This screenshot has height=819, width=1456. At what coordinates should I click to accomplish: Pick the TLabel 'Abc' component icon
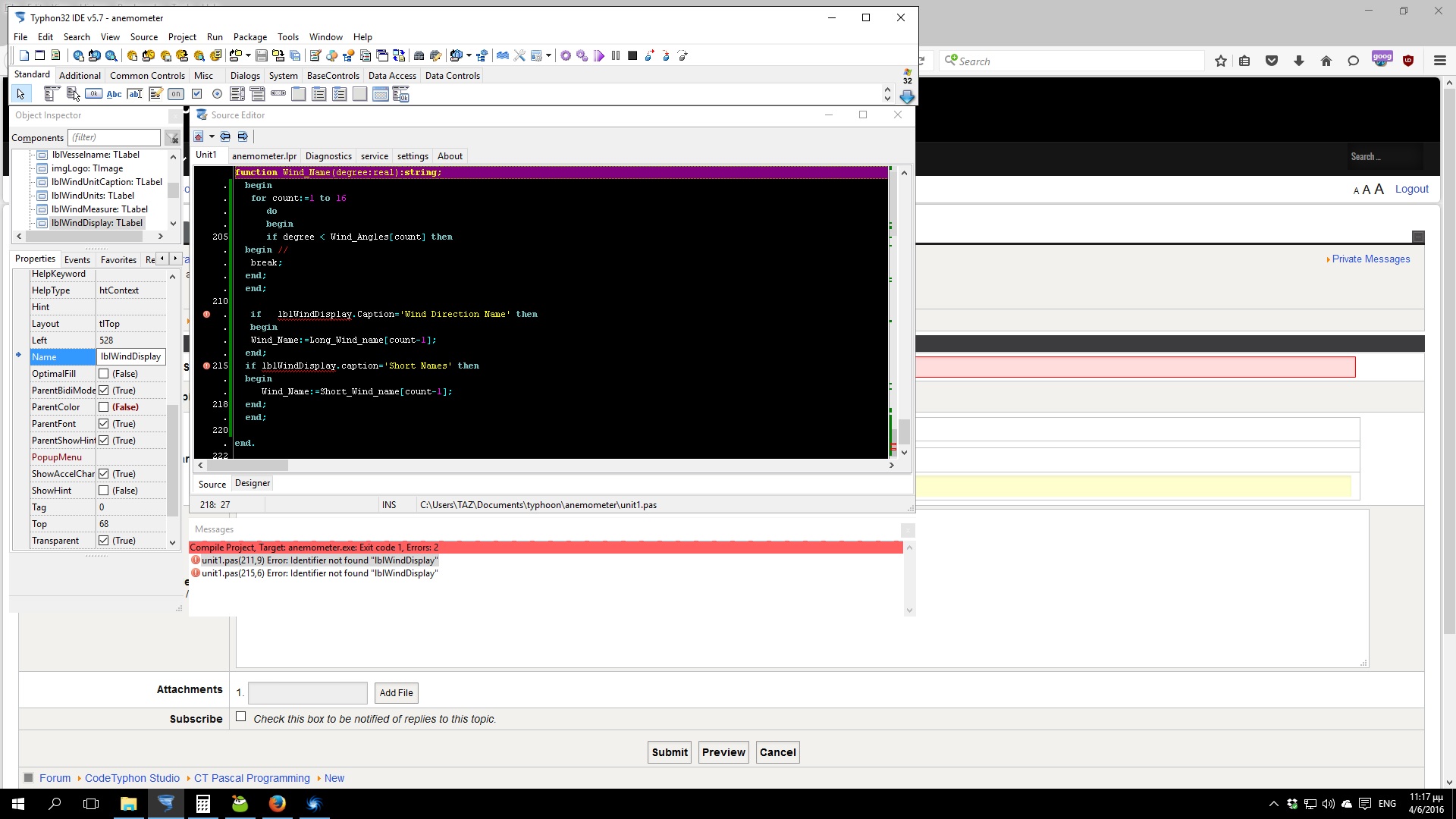coord(114,94)
